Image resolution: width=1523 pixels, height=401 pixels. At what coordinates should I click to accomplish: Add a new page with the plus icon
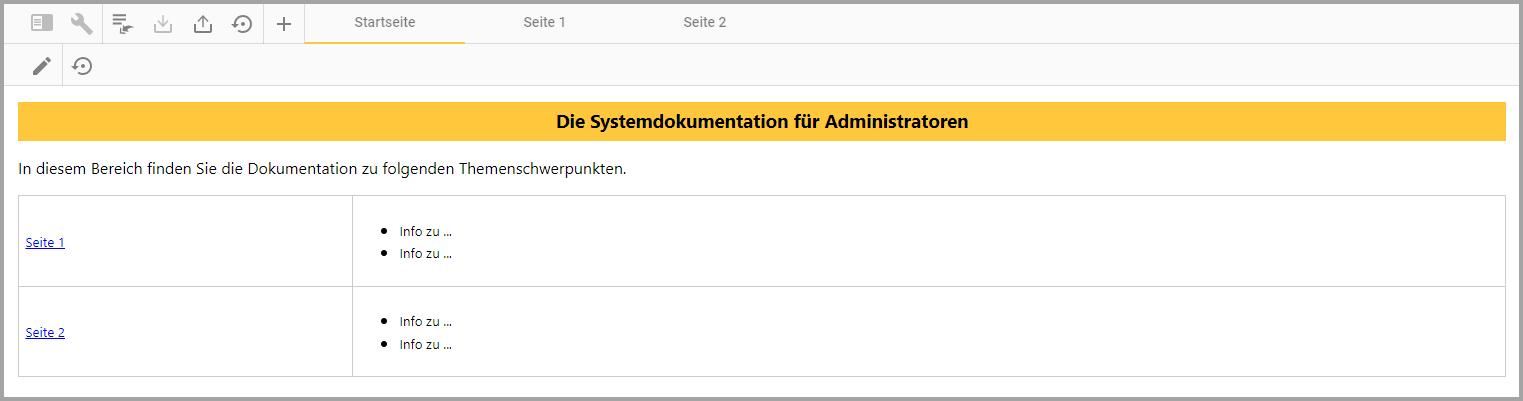[284, 23]
